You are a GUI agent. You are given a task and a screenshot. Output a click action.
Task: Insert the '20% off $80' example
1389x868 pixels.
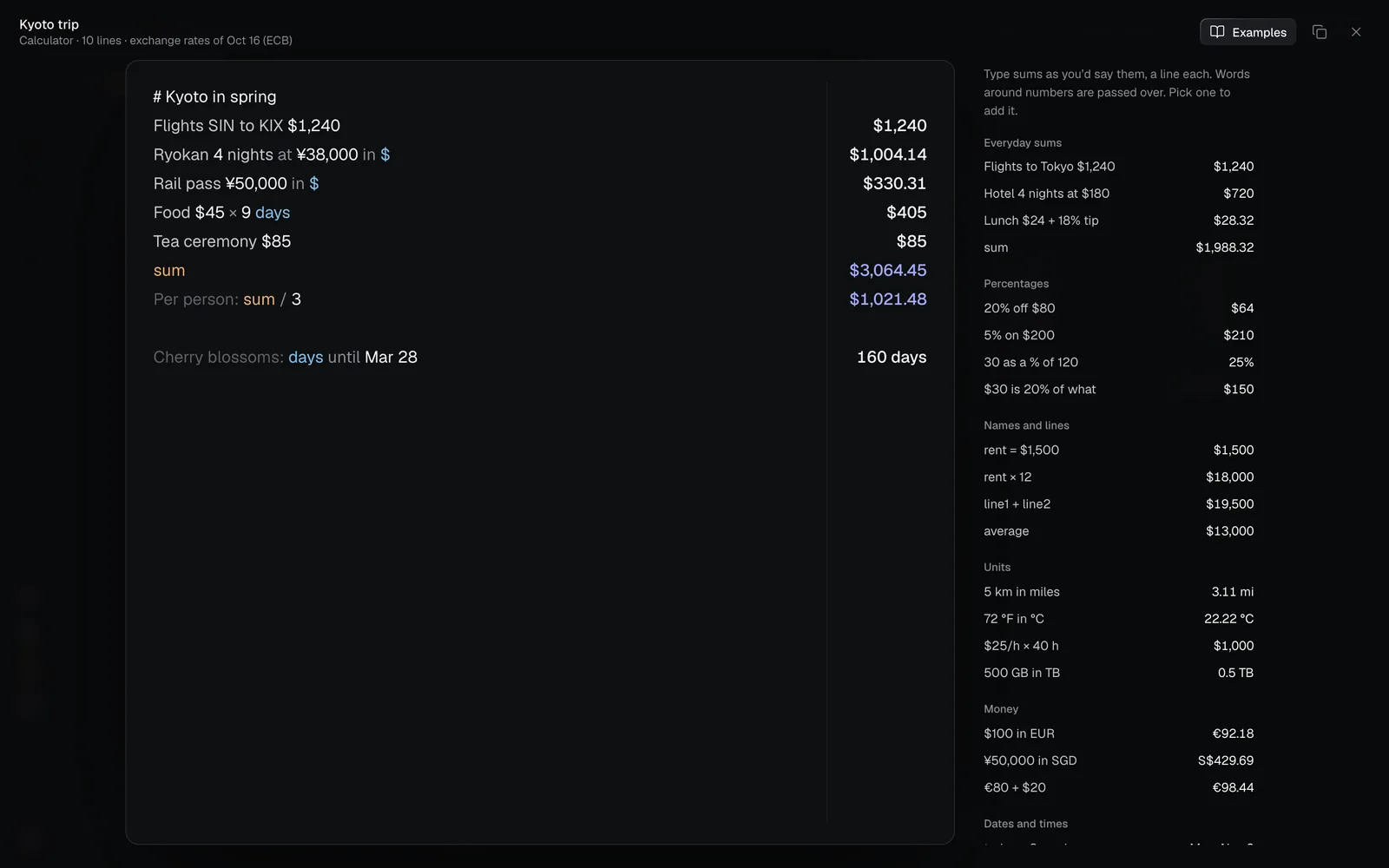pyautogui.click(x=1119, y=308)
